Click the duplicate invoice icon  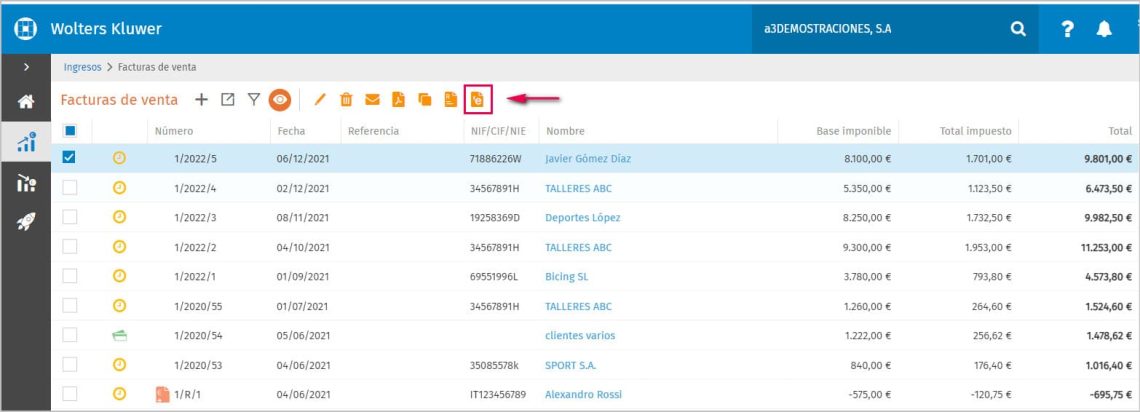(425, 100)
